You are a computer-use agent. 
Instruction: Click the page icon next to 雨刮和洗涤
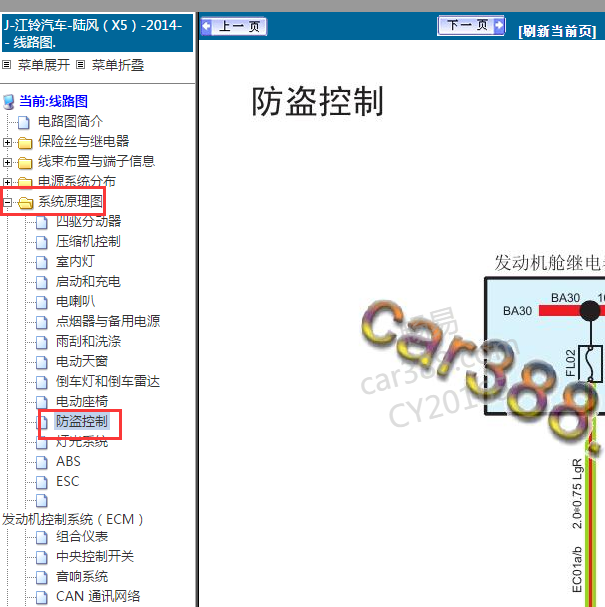(42, 342)
